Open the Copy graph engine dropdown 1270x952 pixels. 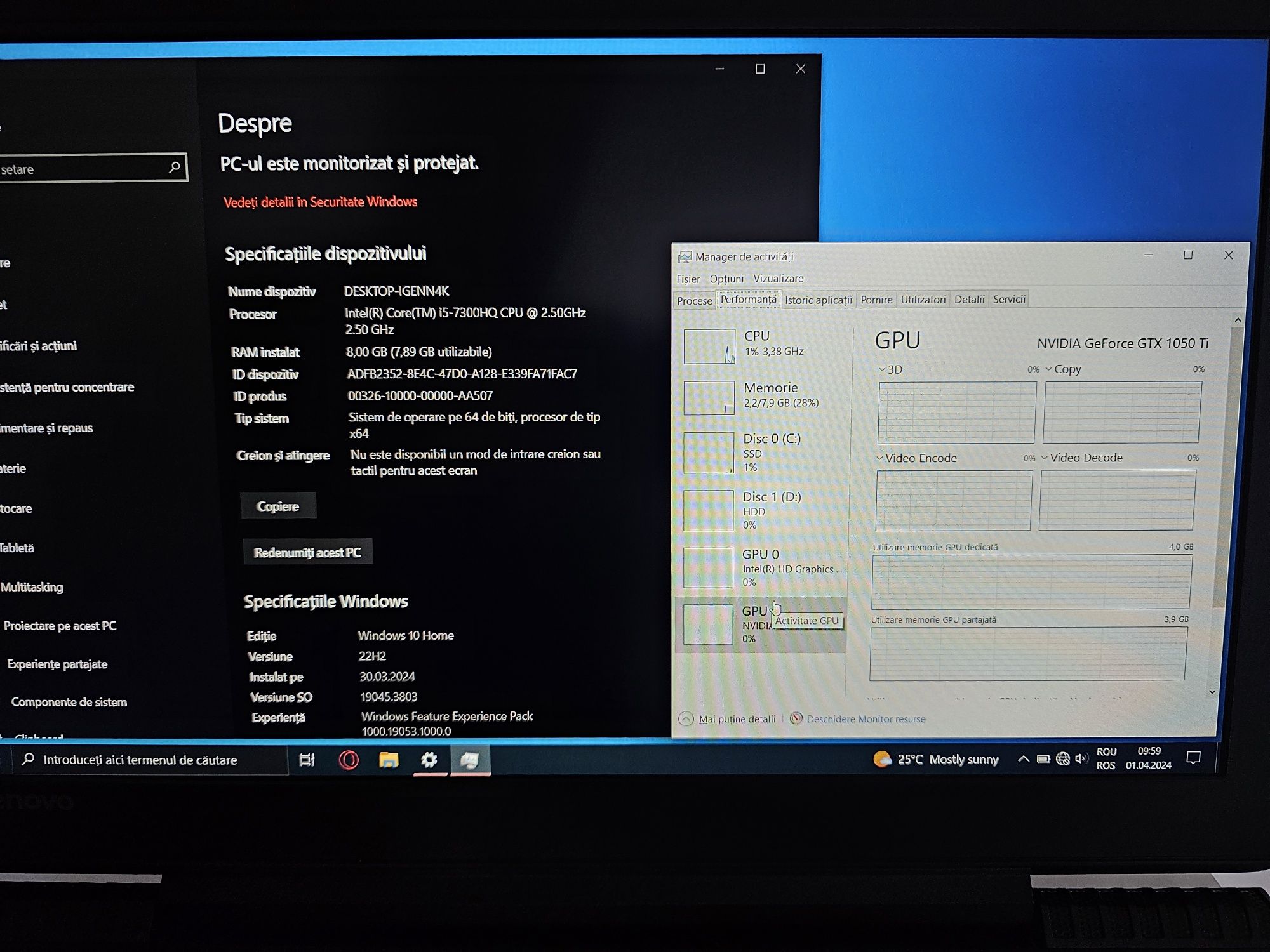click(1049, 369)
